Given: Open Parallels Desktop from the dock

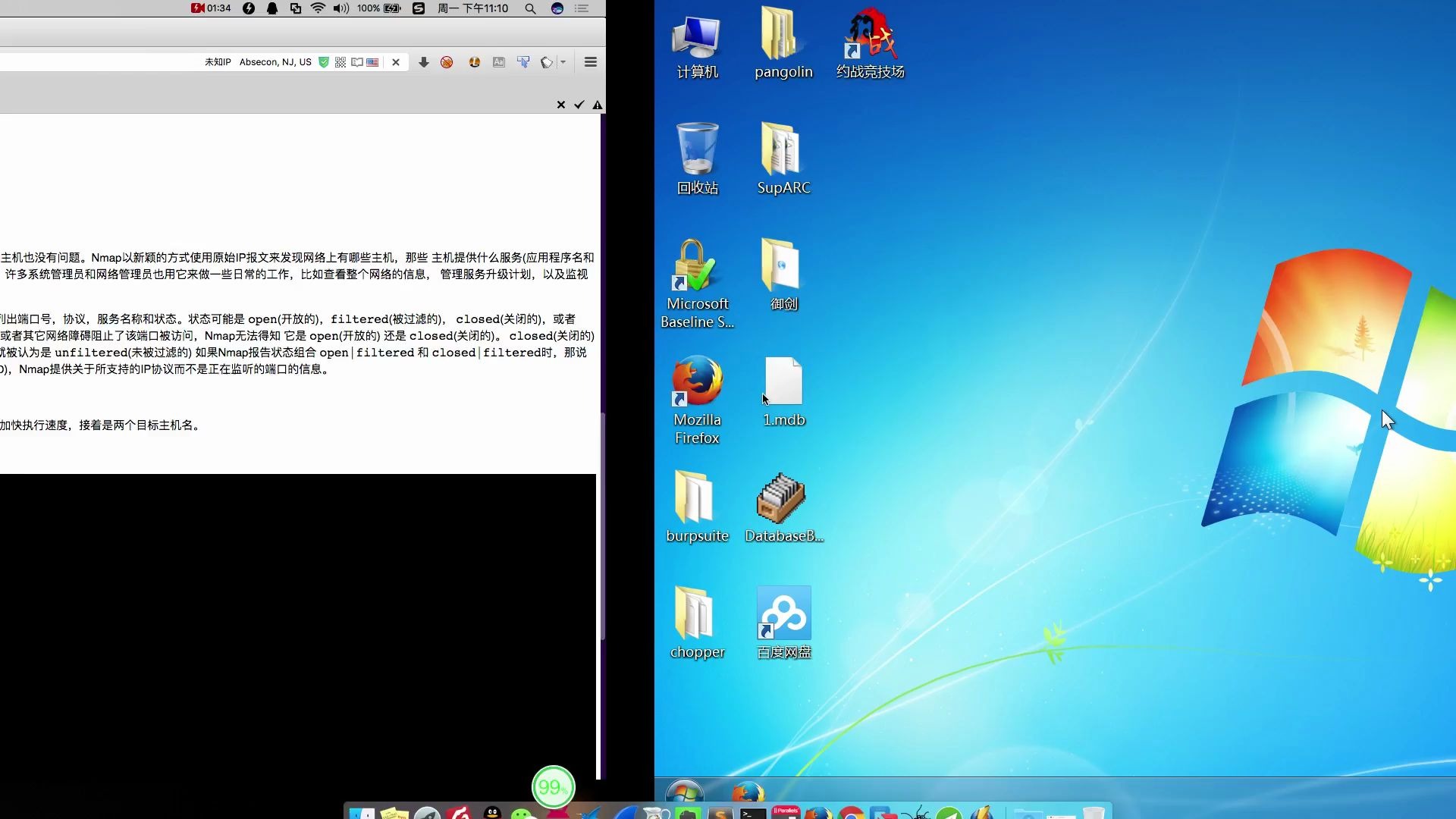Looking at the screenshot, I should [x=786, y=813].
